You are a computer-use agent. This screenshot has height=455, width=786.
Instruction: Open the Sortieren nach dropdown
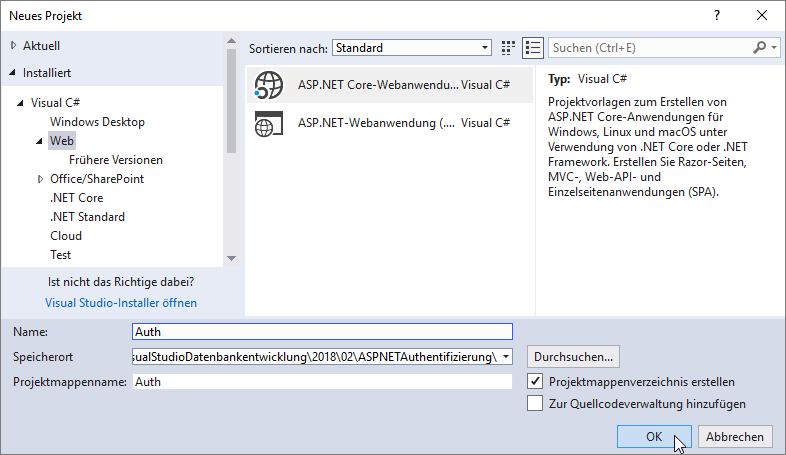point(412,48)
